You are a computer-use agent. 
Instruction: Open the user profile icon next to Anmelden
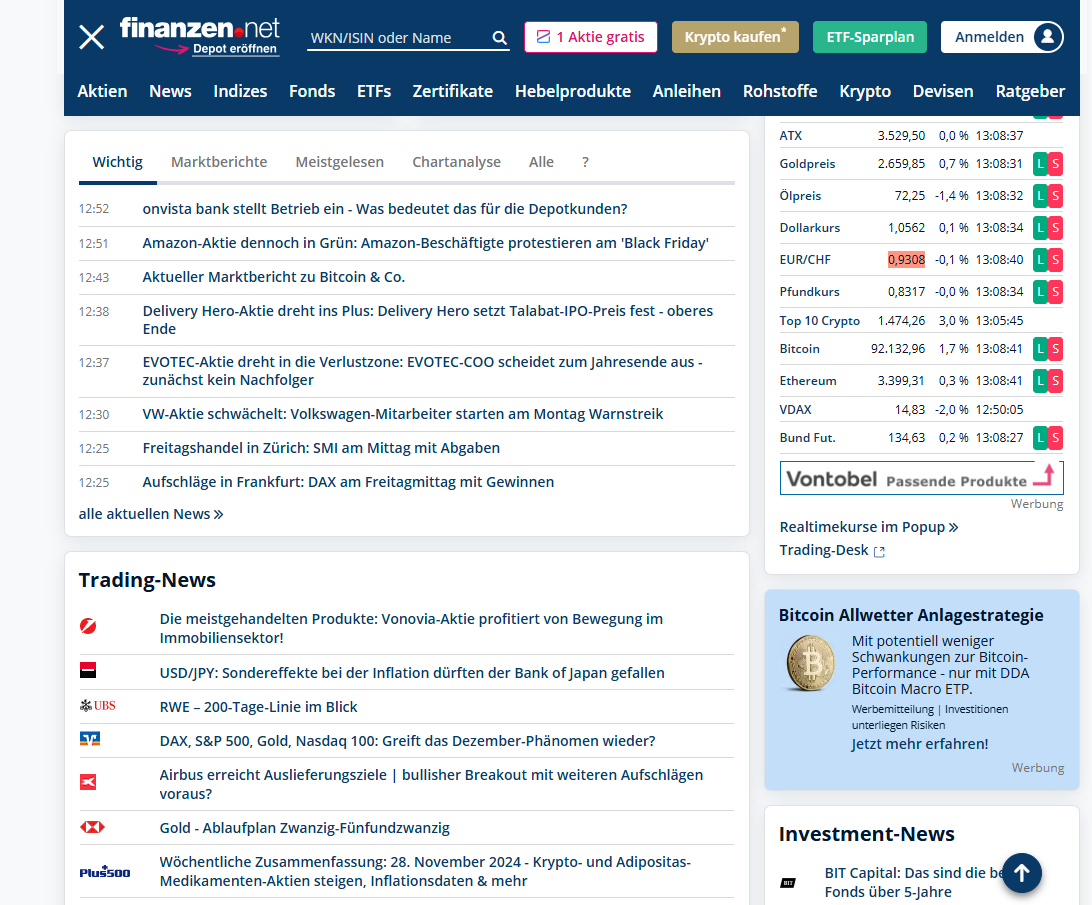coord(1047,37)
